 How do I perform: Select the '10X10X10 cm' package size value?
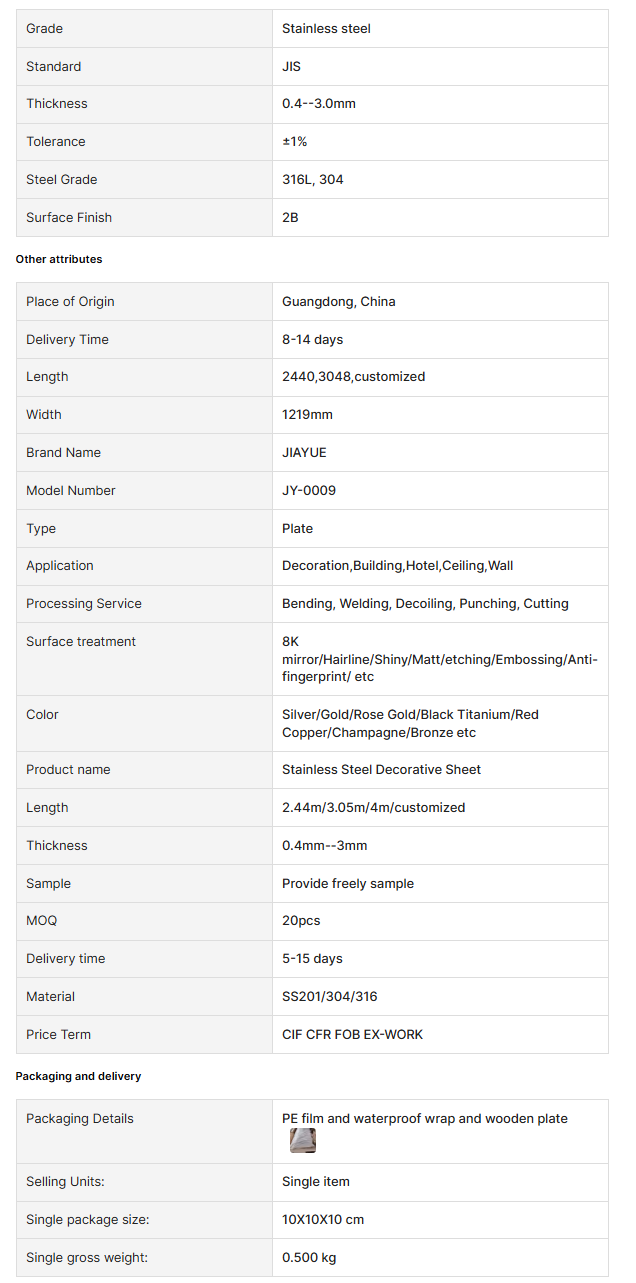click(x=323, y=1220)
